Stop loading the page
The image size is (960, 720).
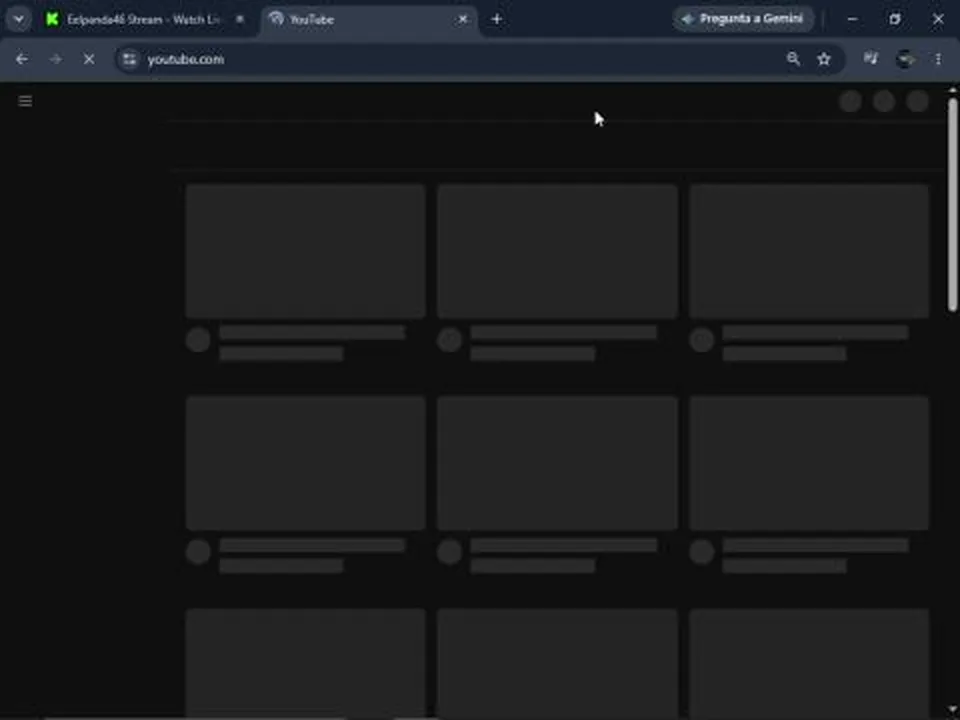coord(89,59)
